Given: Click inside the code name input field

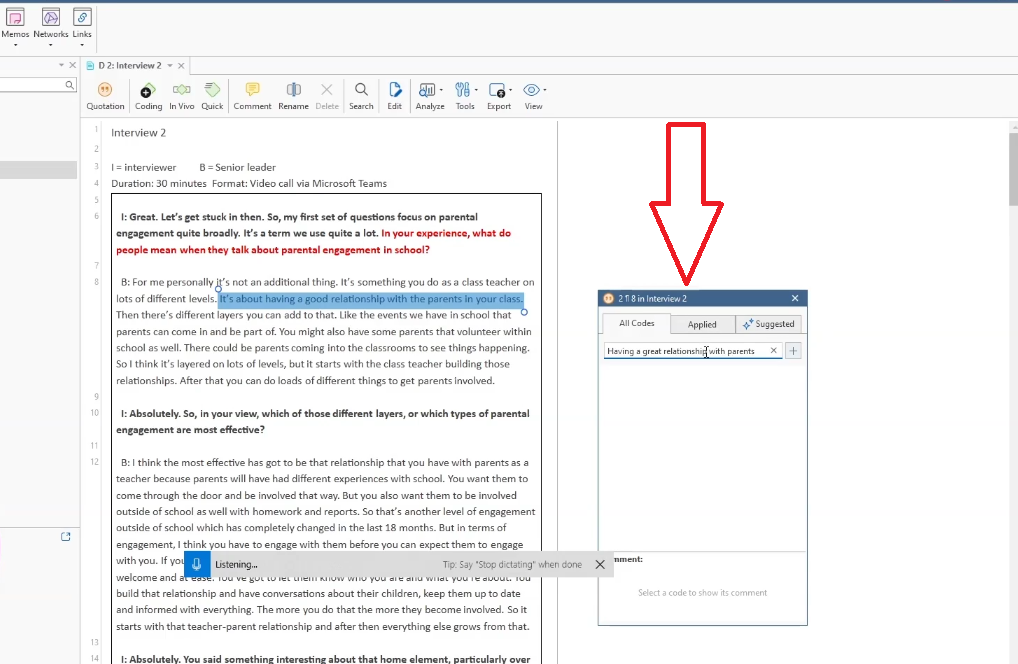Looking at the screenshot, I should pyautogui.click(x=685, y=351).
